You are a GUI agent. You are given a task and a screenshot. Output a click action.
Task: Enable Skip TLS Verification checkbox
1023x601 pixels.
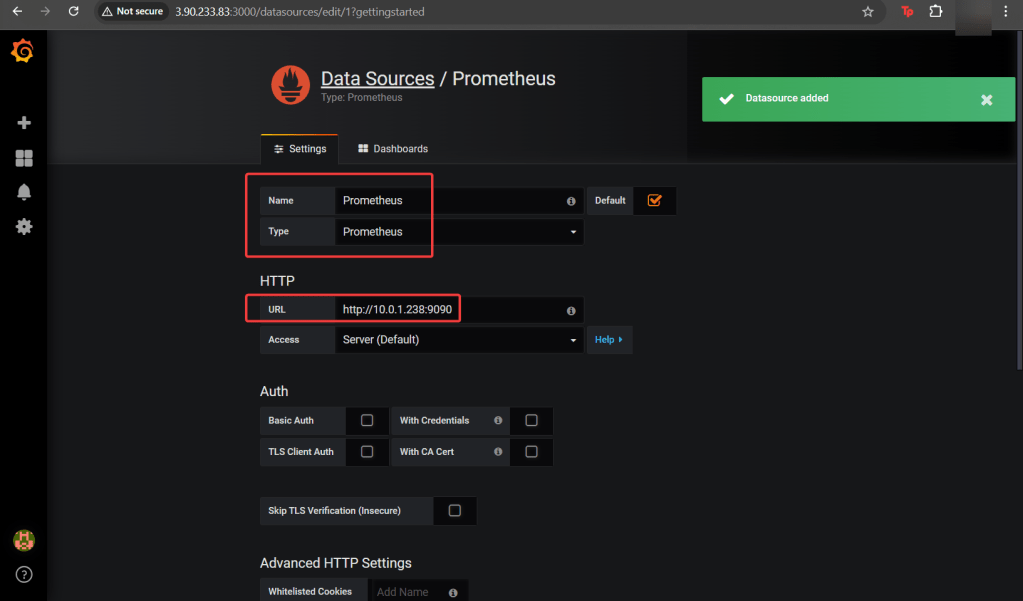pos(455,511)
